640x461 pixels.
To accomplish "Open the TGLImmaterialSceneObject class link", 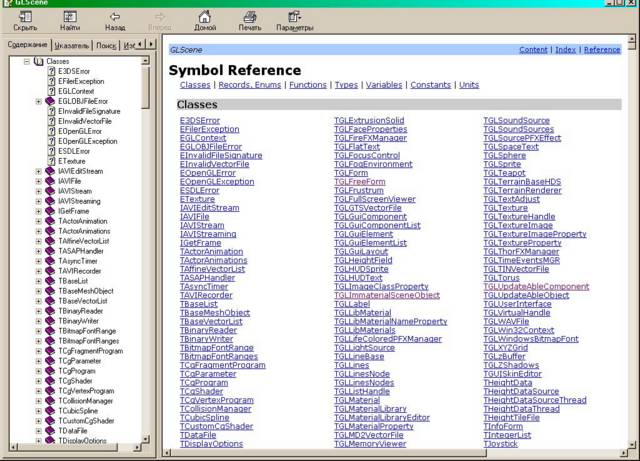I will (387, 295).
